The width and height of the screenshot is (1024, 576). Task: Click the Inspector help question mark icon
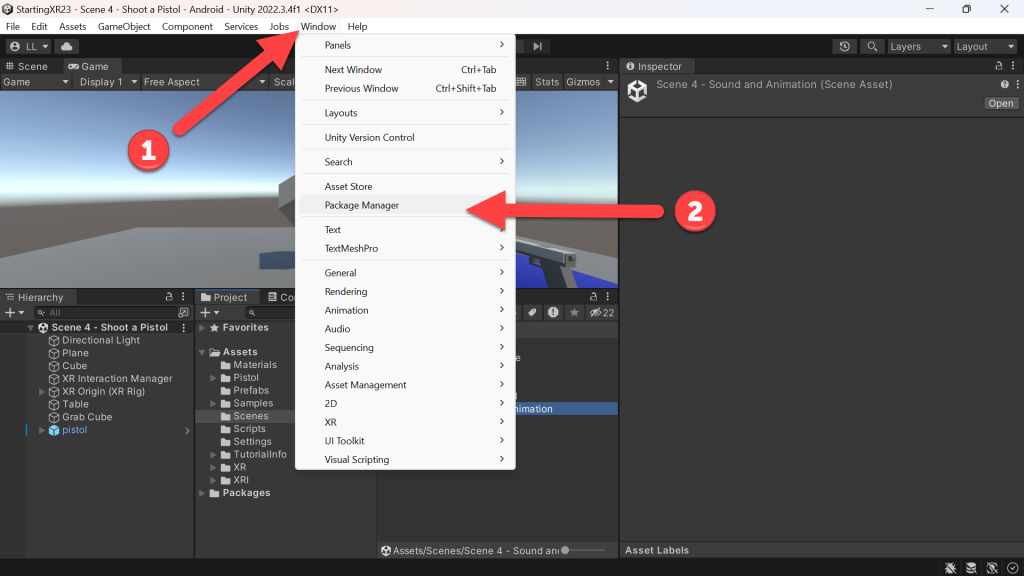click(1004, 84)
